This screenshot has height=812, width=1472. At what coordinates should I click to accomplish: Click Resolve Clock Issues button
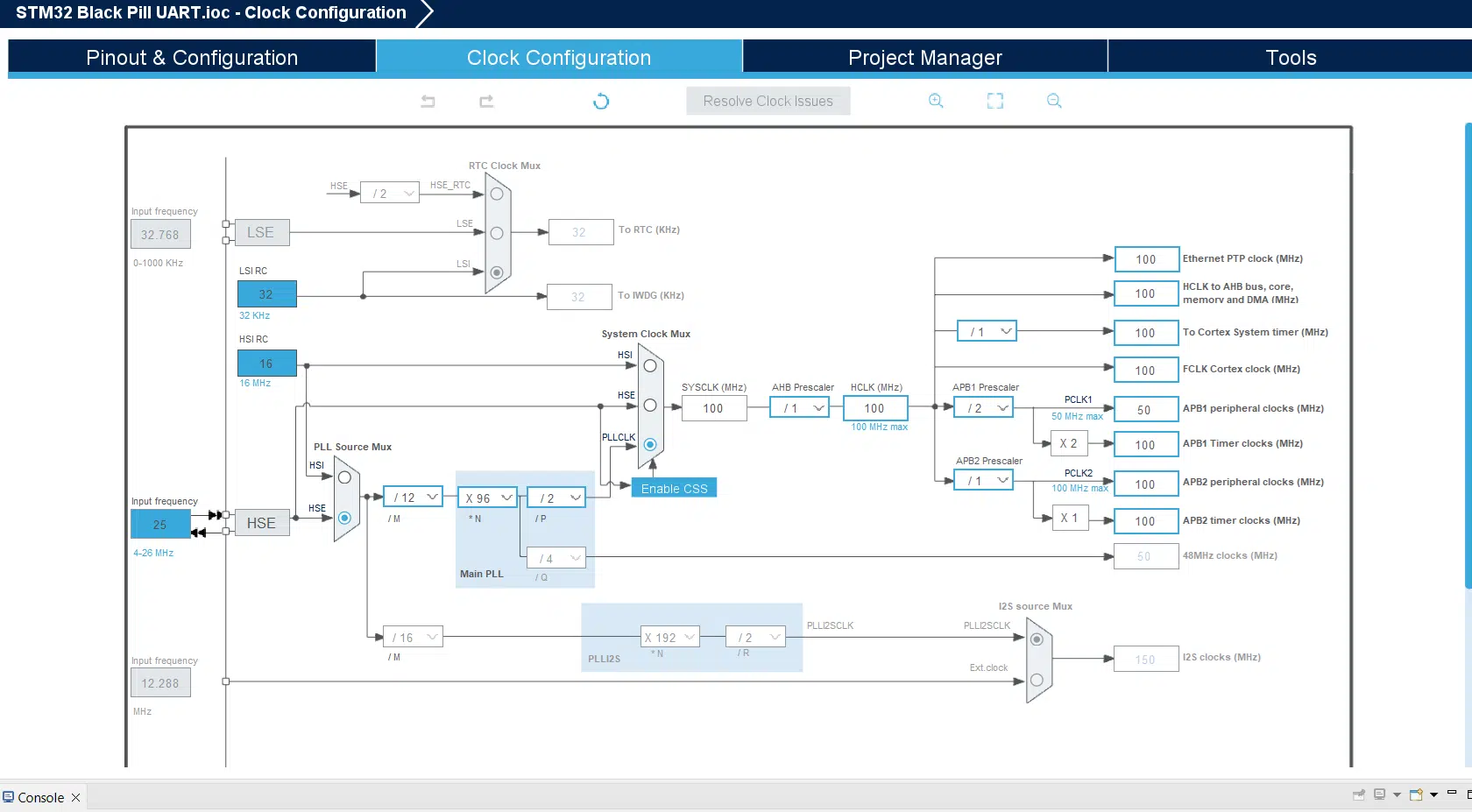click(x=768, y=101)
